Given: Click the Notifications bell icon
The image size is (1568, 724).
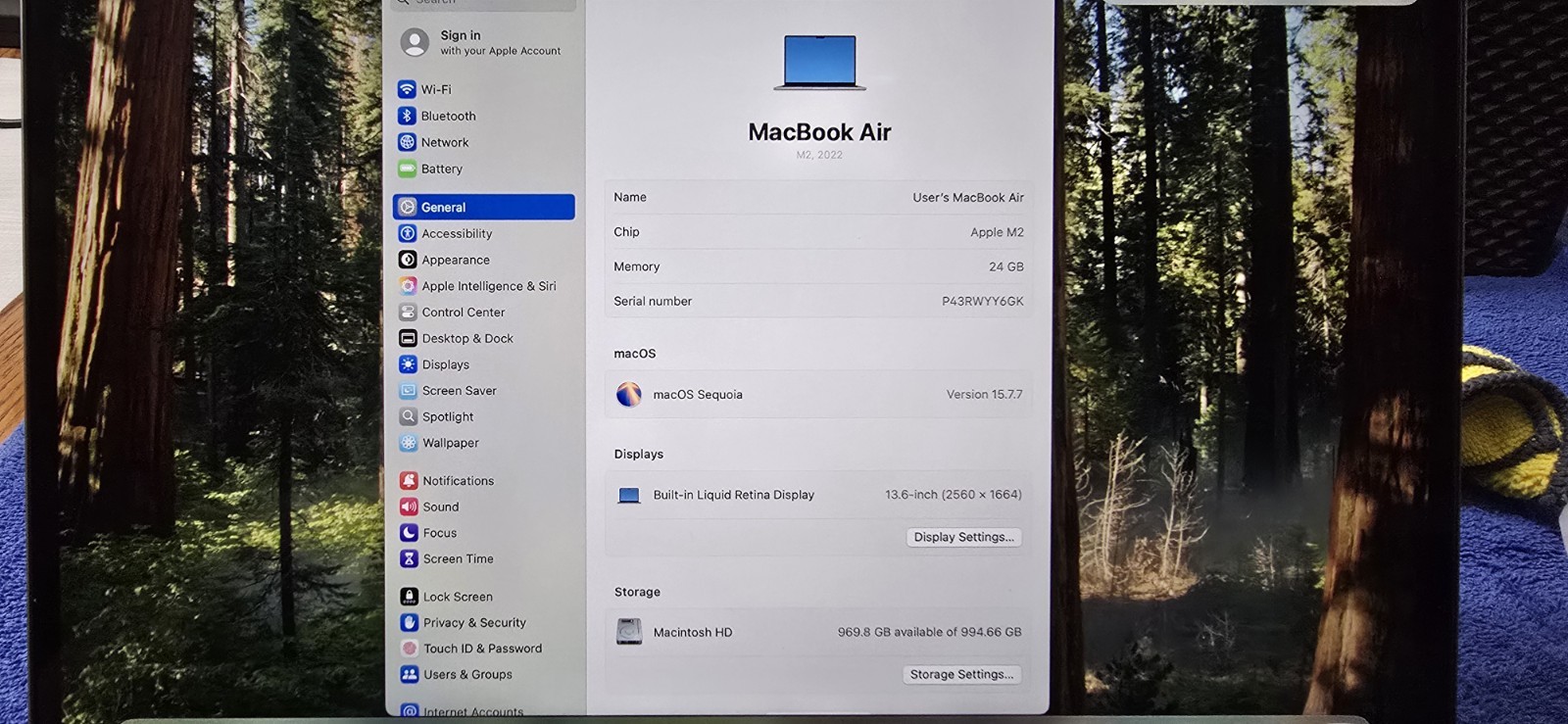Looking at the screenshot, I should tap(409, 480).
